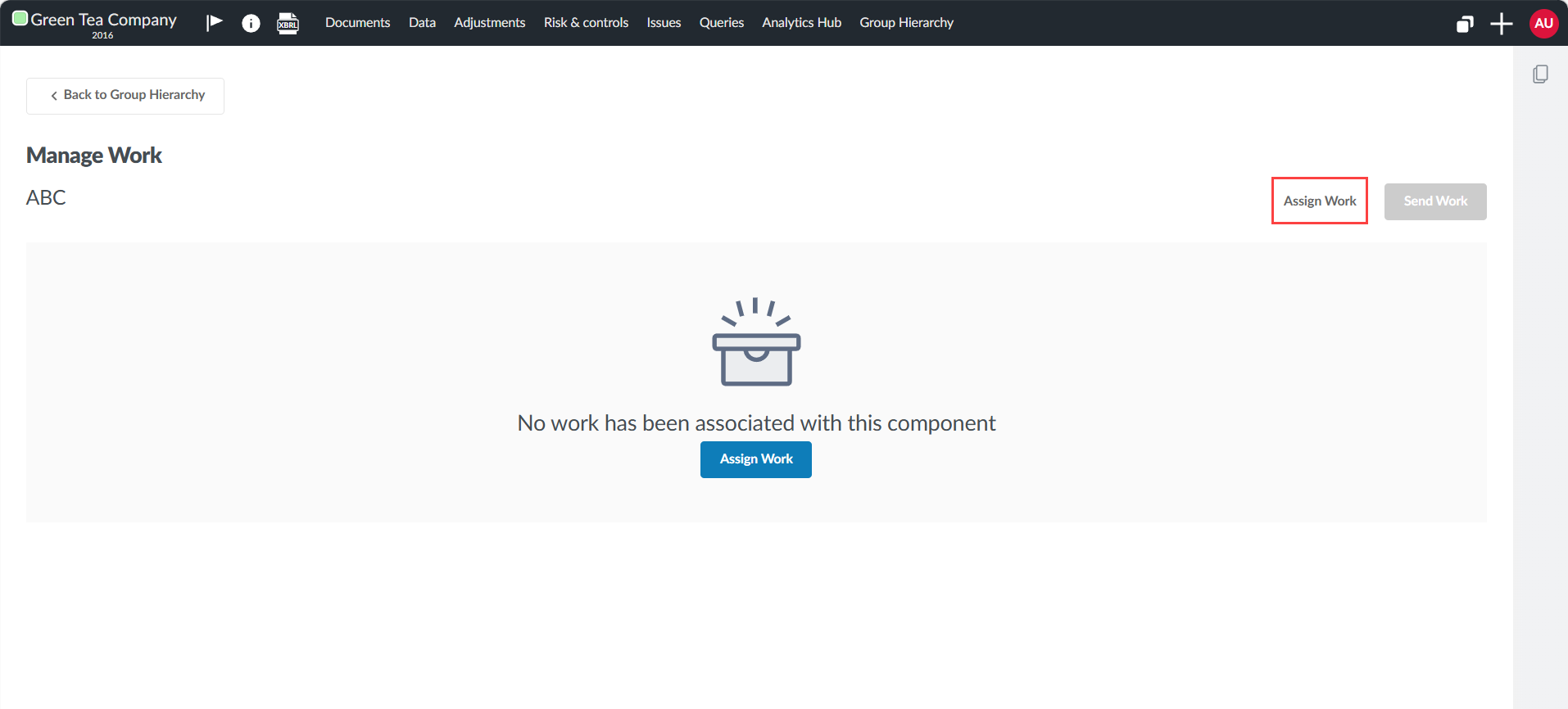Open the engagement info icon
The width and height of the screenshot is (1568, 709).
pos(251,23)
